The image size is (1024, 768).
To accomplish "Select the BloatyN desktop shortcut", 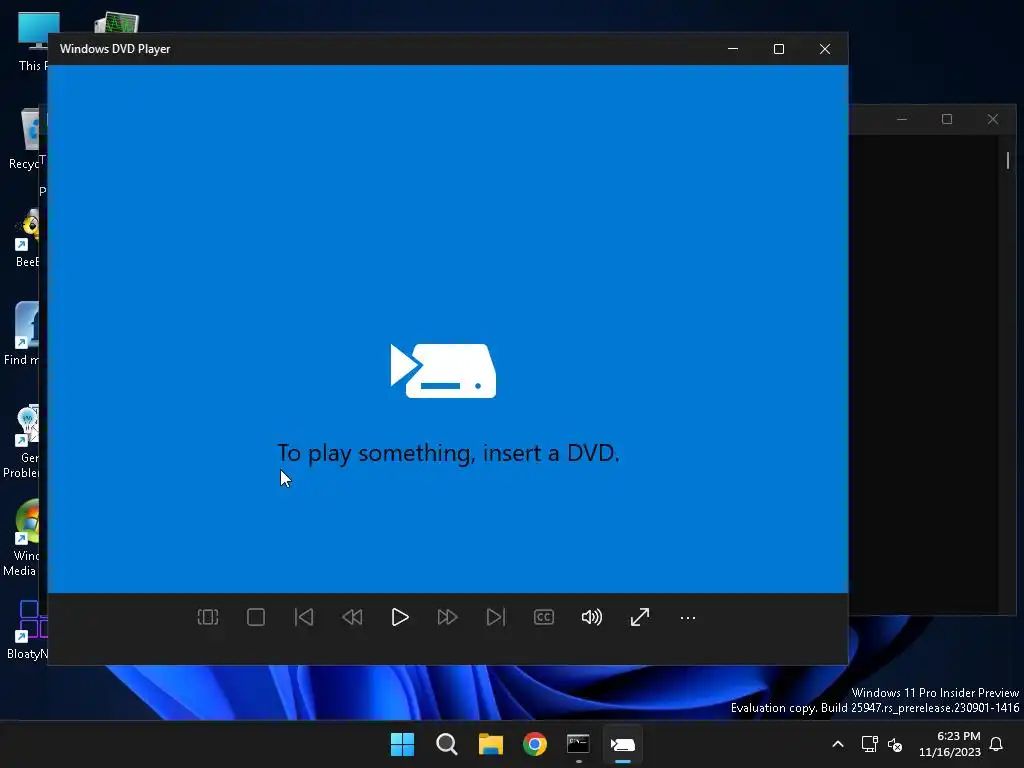I will tap(26, 630).
